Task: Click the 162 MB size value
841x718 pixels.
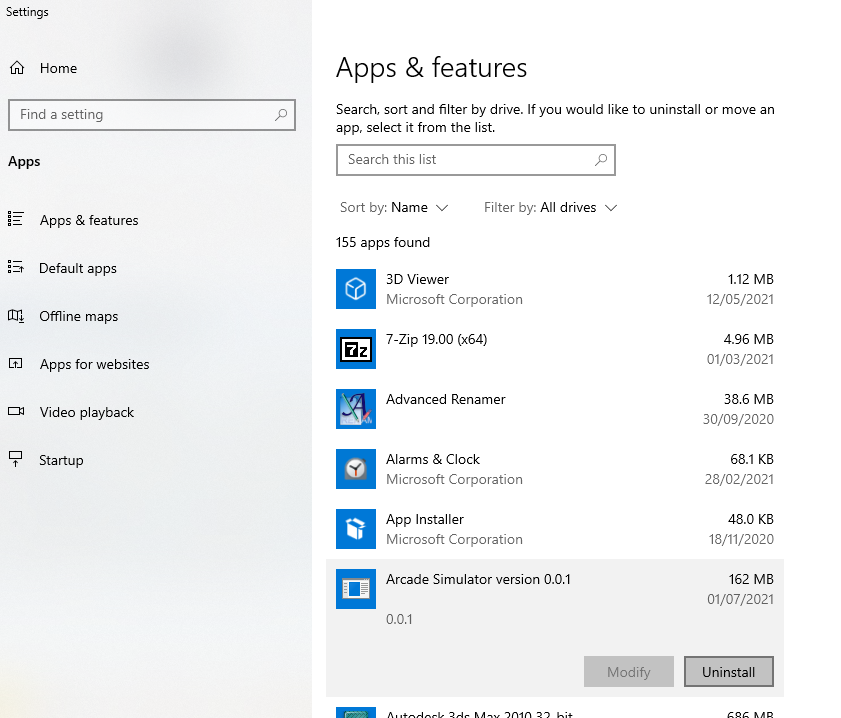Action: 751,580
